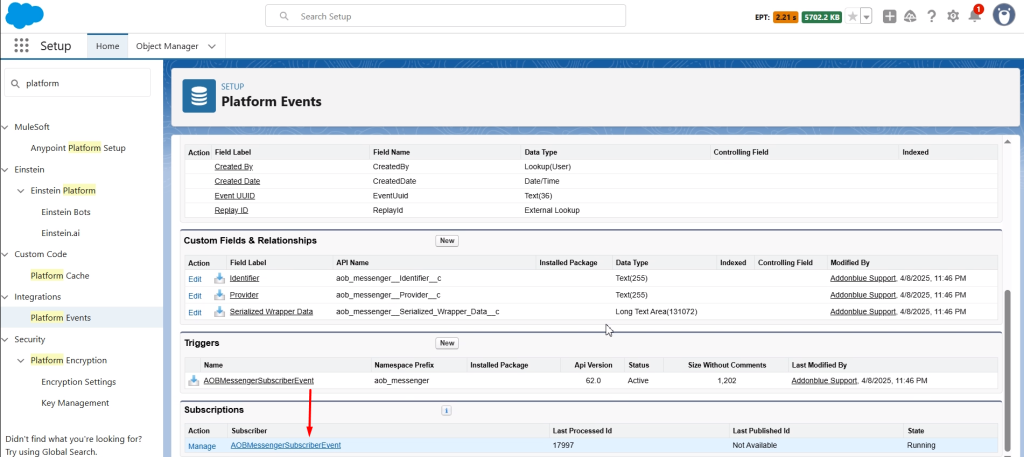Open Addonblue Support link in Identifier row
The image size is (1024, 457).
click(x=863, y=278)
